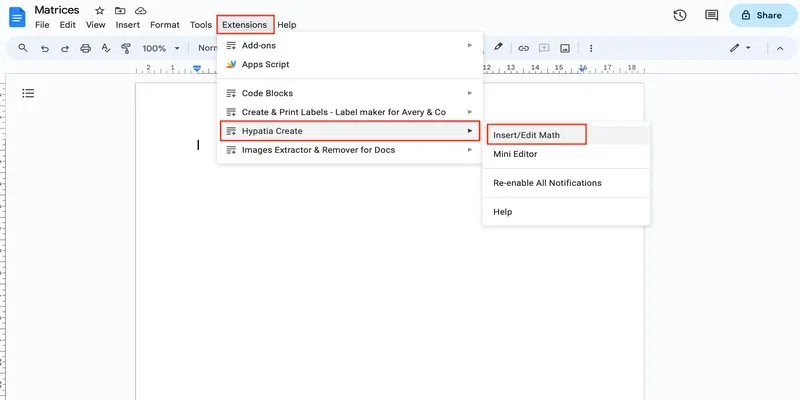Open more toolbar options
800x400 pixels.
(x=591, y=48)
